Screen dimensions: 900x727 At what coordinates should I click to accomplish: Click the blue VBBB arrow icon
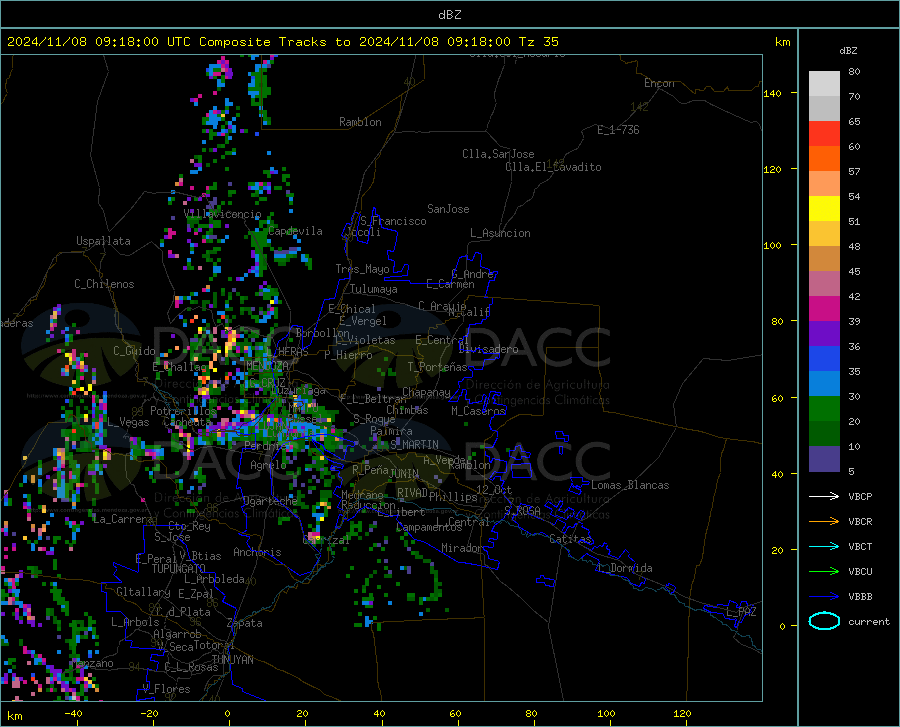(824, 597)
